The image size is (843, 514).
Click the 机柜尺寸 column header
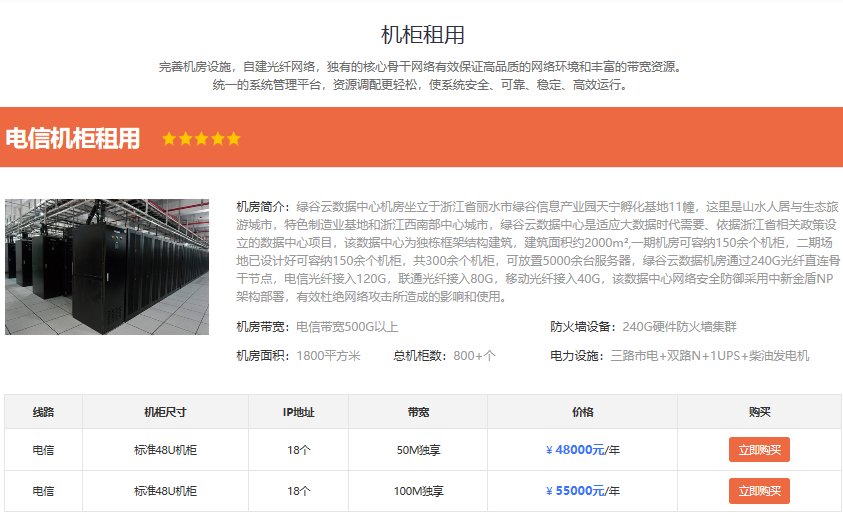point(165,412)
